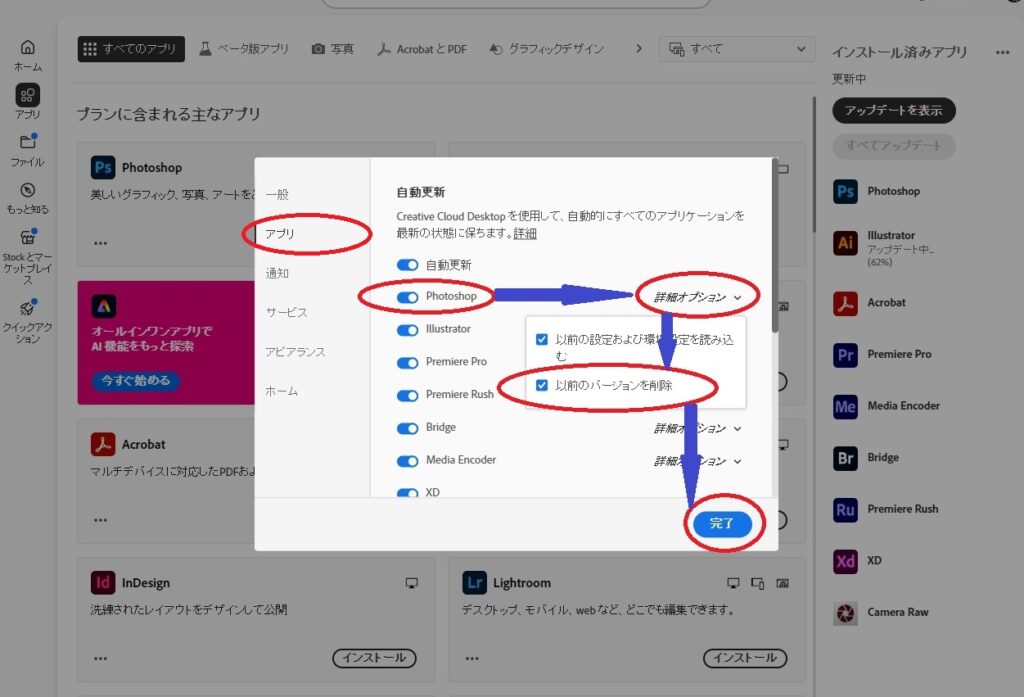Open Stock とマーケットプレイス in the sidebar
Image resolution: width=1024 pixels, height=697 pixels.
tap(27, 255)
